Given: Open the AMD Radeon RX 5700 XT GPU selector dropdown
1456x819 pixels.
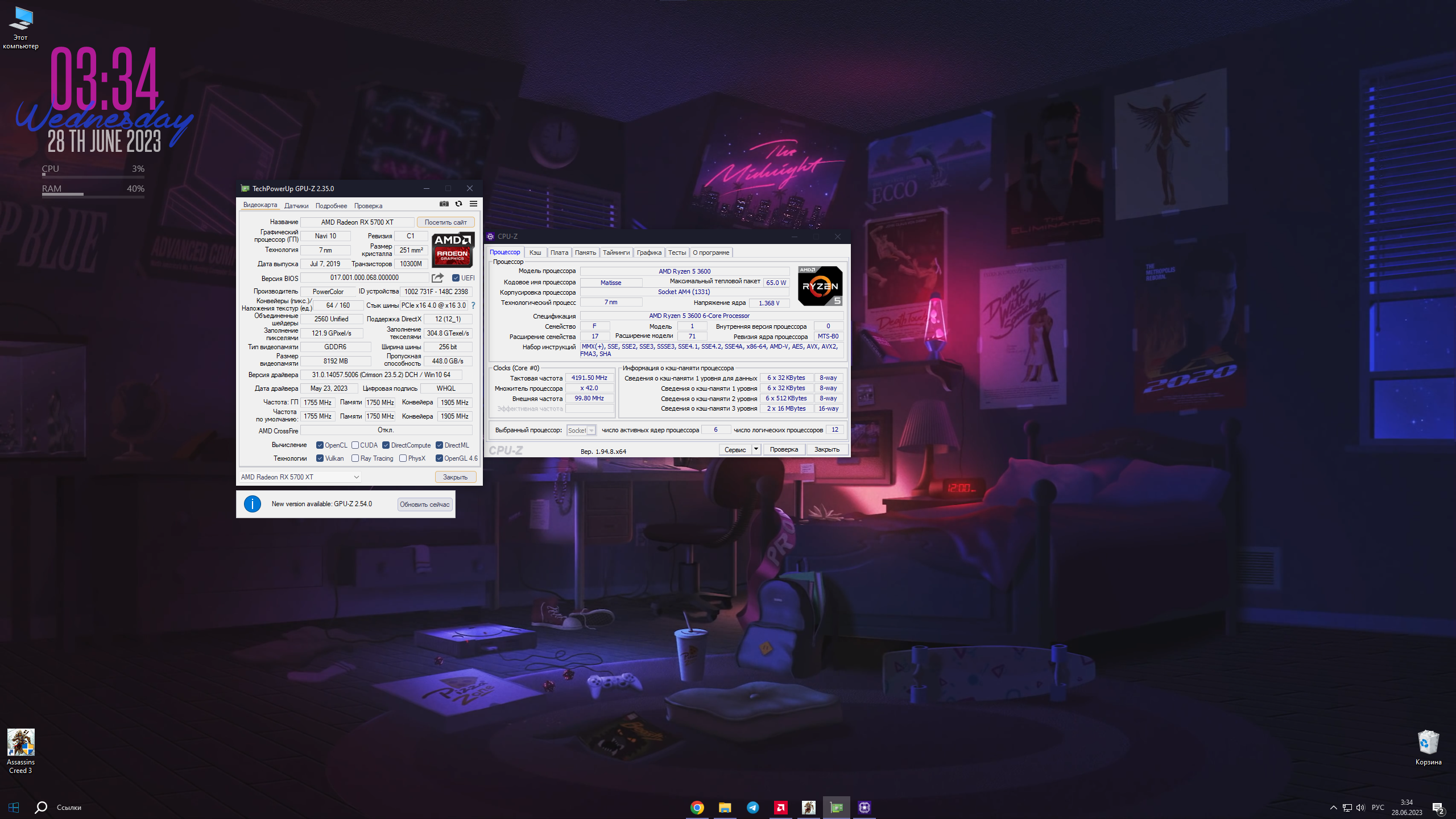Looking at the screenshot, I should [x=300, y=477].
